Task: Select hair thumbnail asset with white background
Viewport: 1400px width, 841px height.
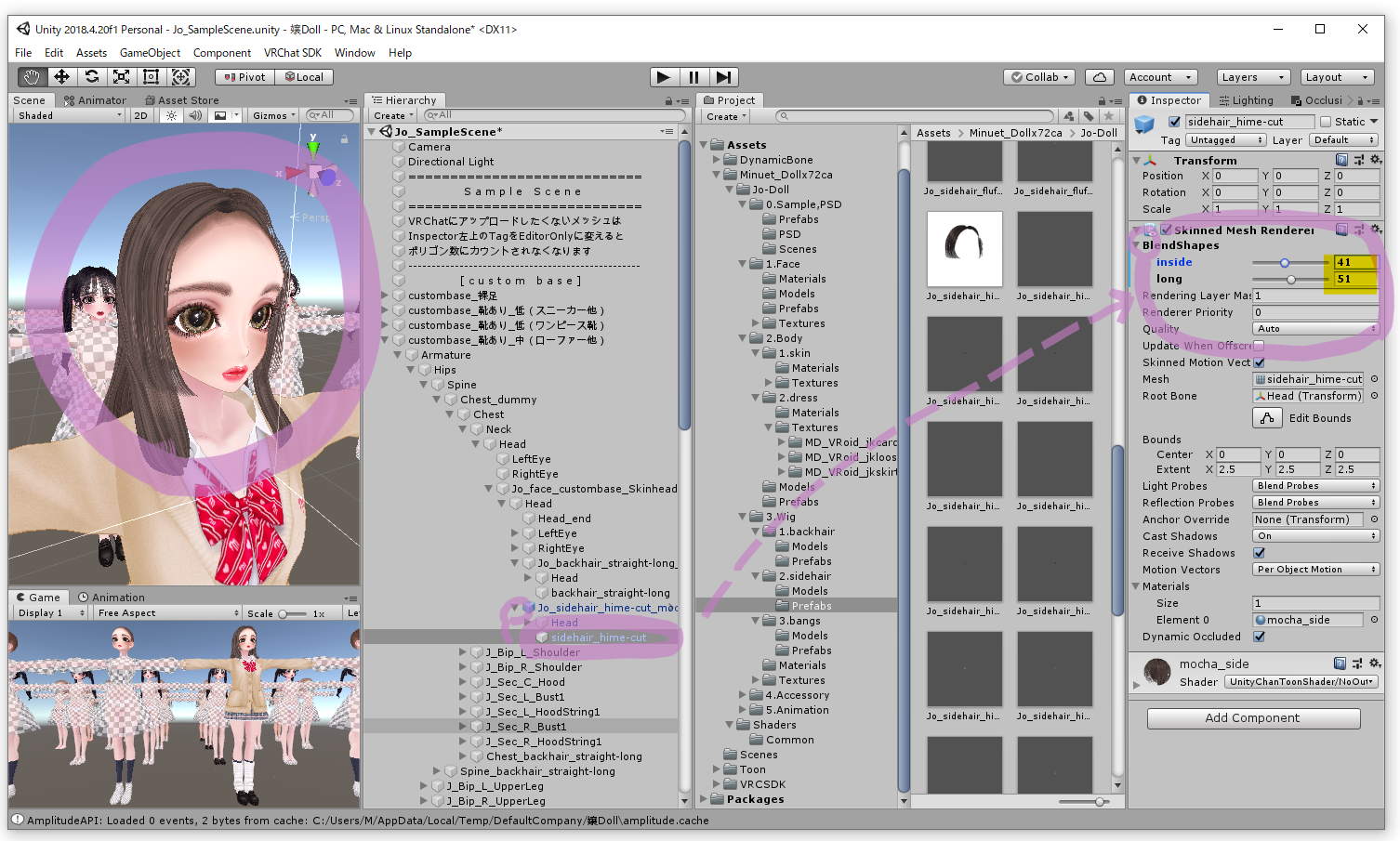Action: click(x=965, y=248)
